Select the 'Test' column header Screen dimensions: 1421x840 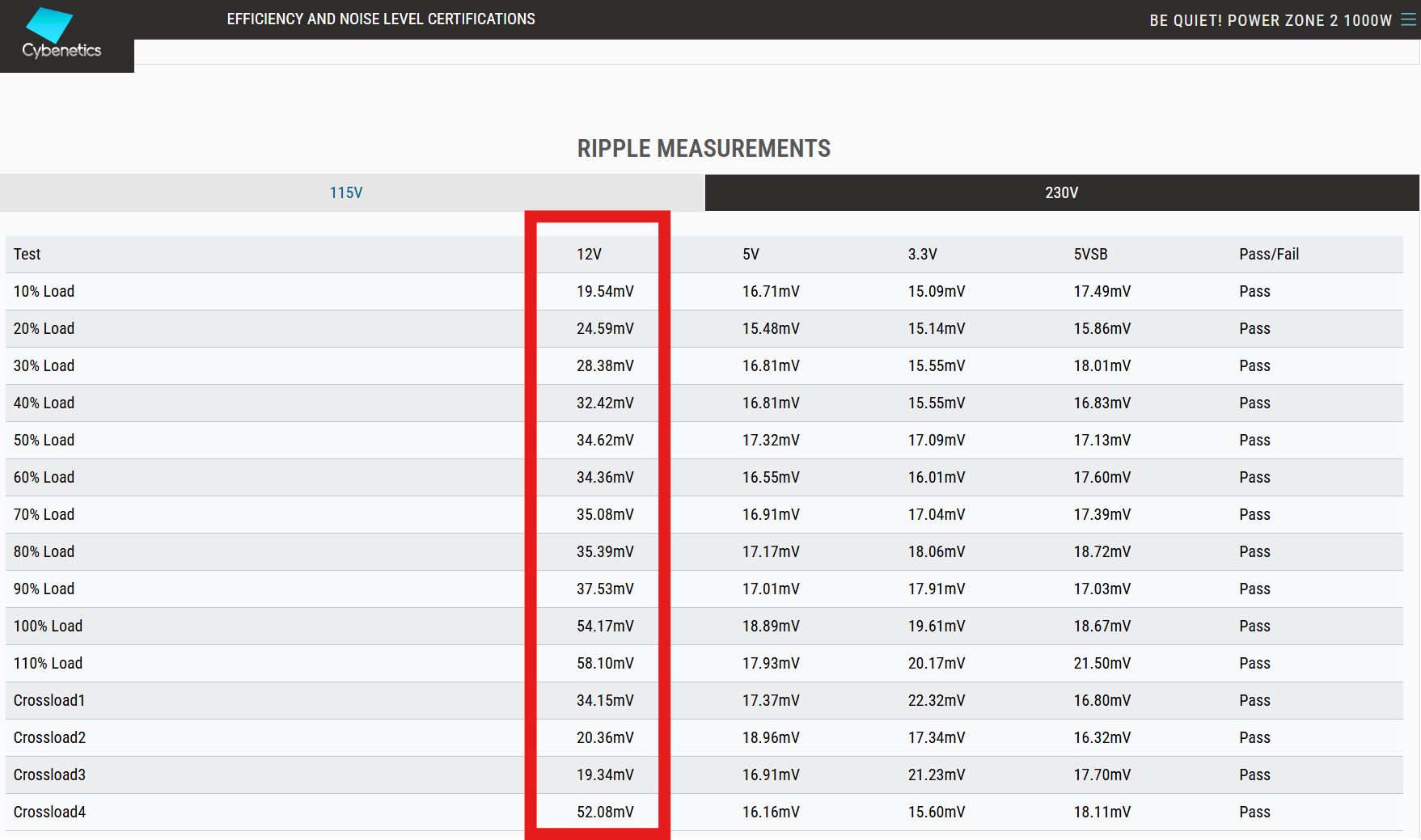coord(27,254)
